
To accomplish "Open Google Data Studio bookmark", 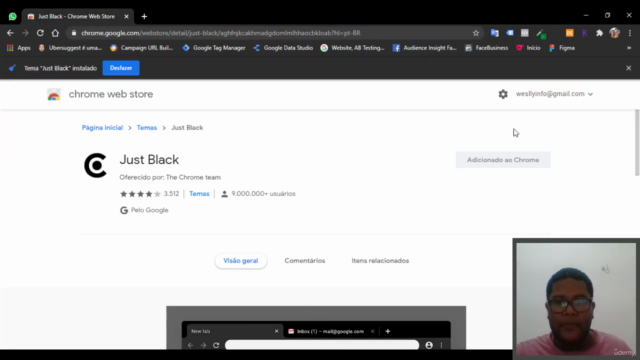I will point(283,48).
